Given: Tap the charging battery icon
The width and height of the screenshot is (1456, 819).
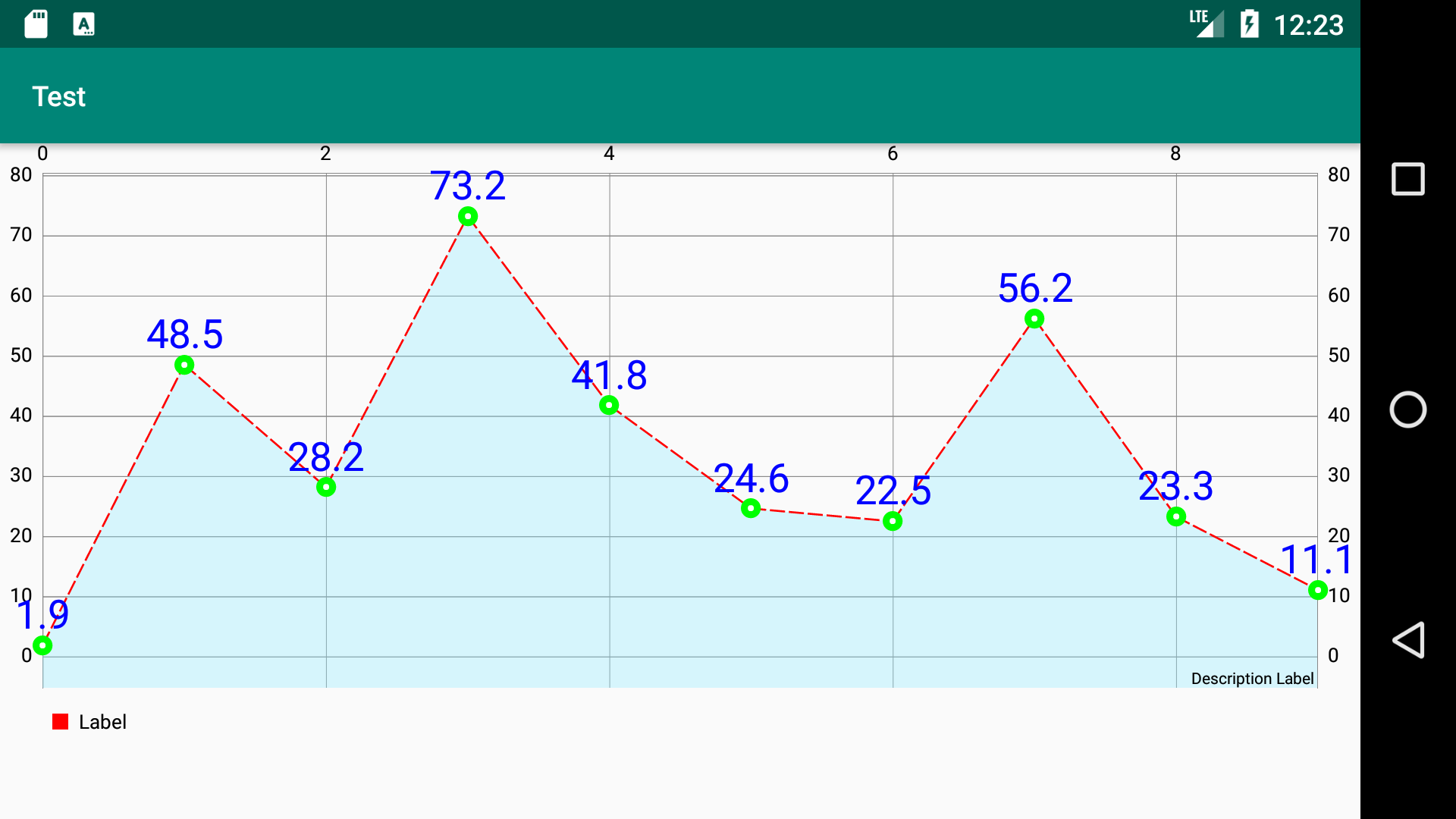Looking at the screenshot, I should click(1250, 24).
